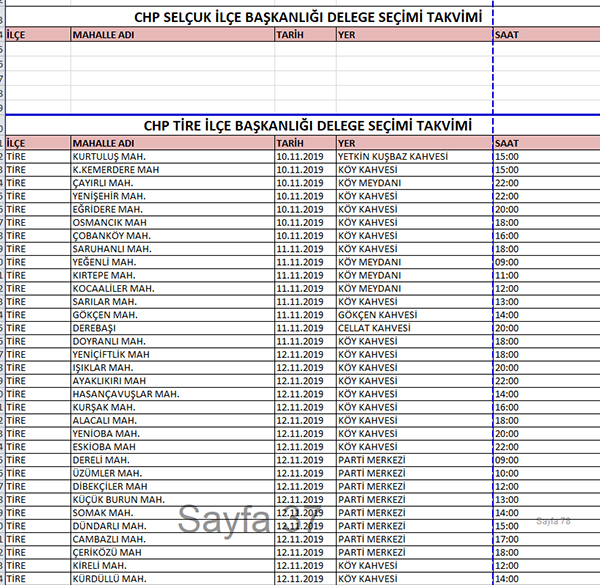Select the ESKİOBA MAH cell
The height and width of the screenshot is (585, 600).
click(x=173, y=447)
